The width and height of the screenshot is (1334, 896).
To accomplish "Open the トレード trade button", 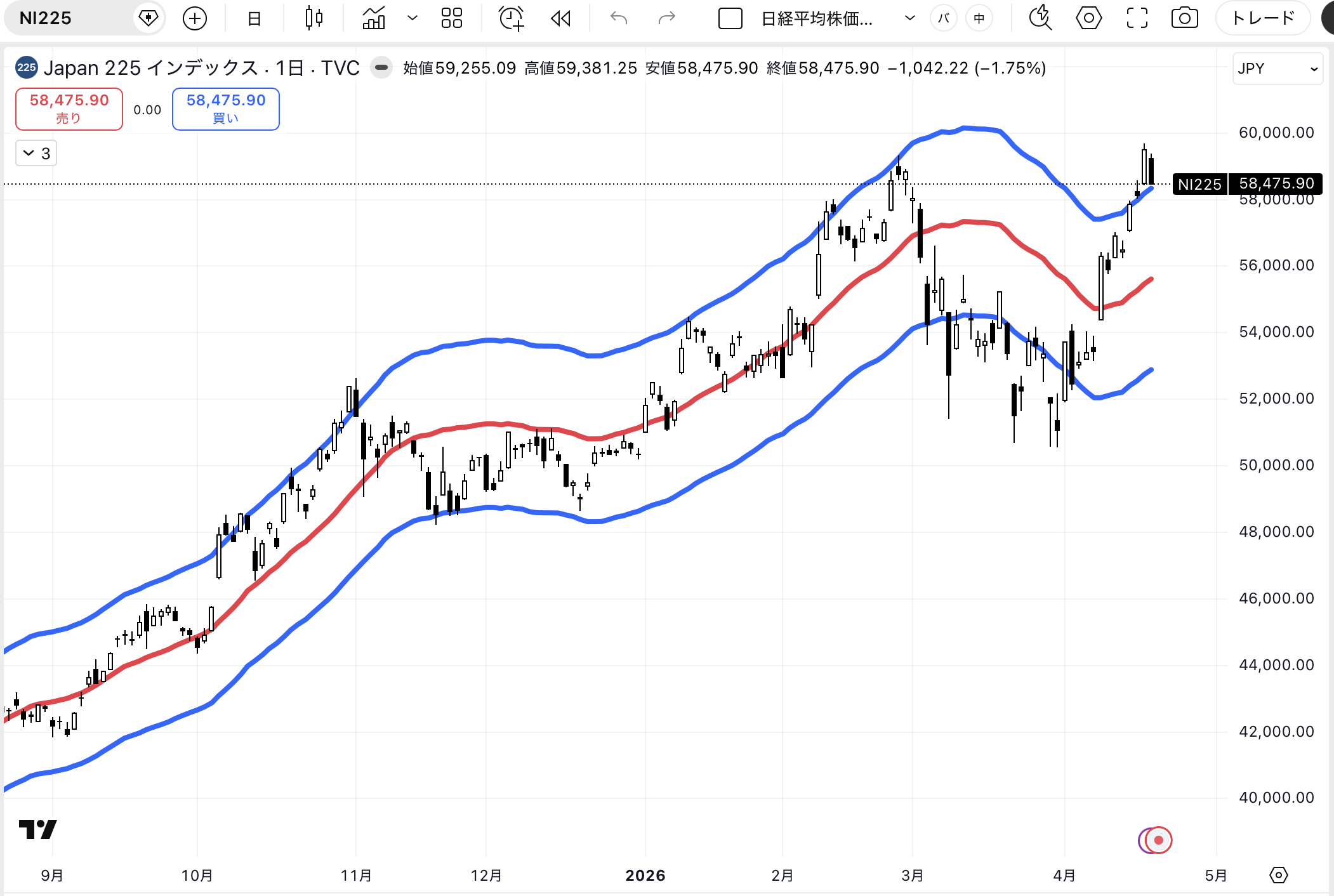I will pyautogui.click(x=1262, y=18).
